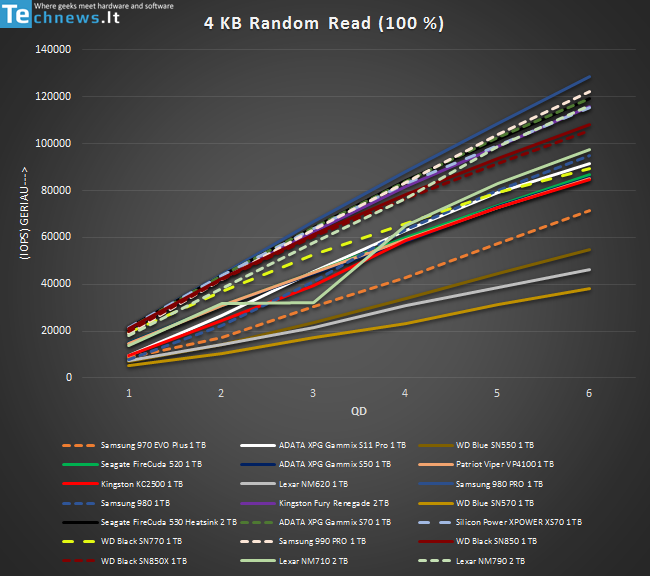Select Samsung 980 1 TB legend label

(136, 503)
